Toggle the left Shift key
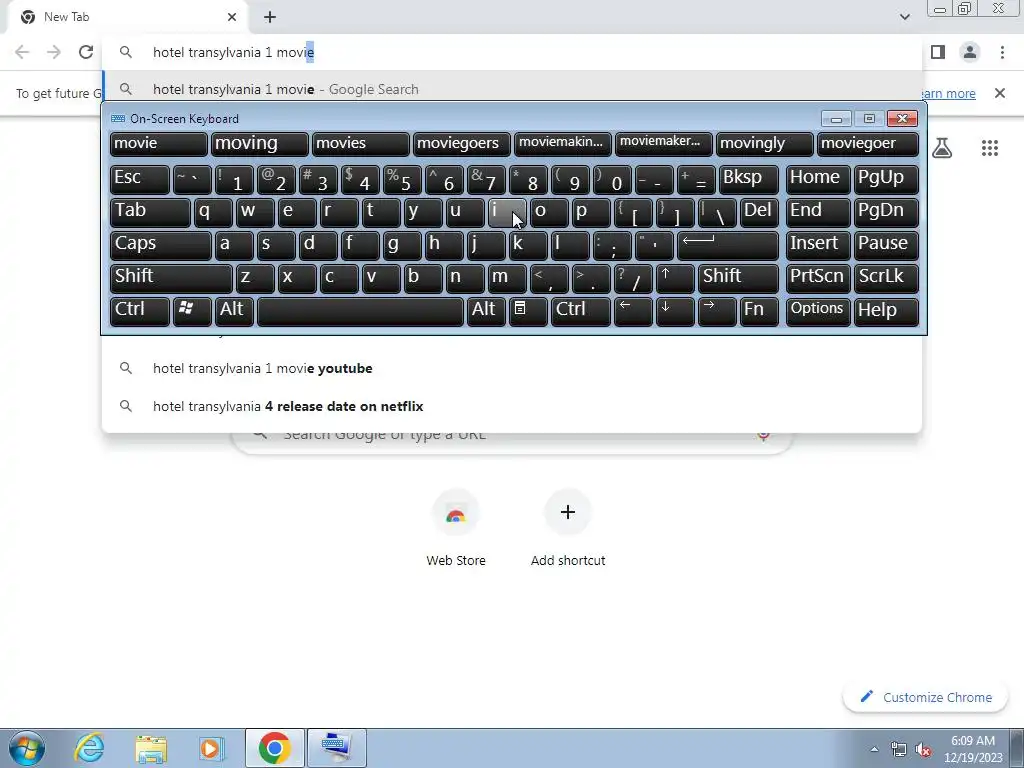The width and height of the screenshot is (1024, 768). pos(171,278)
